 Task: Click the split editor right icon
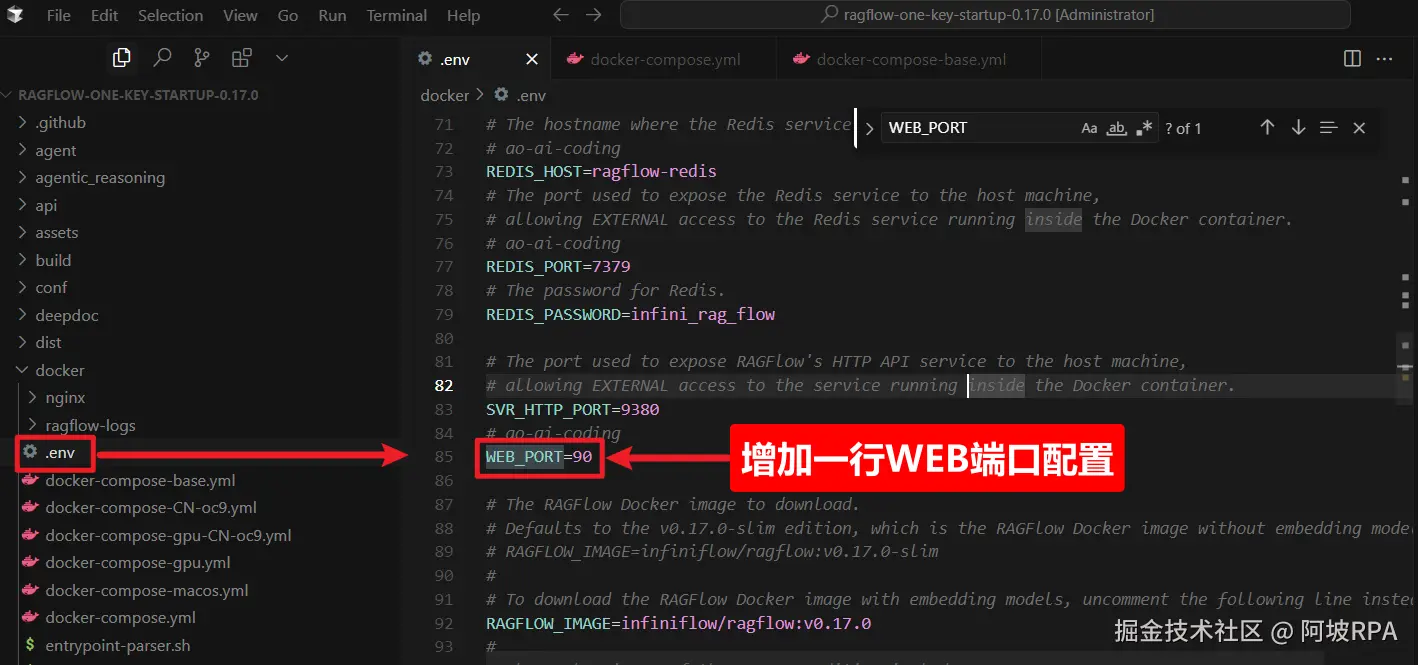(x=1352, y=59)
